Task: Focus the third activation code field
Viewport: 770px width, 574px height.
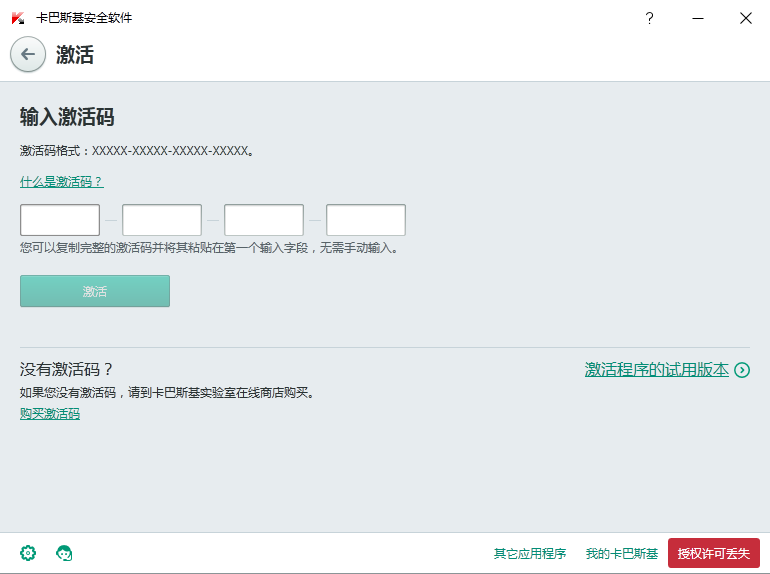Action: click(x=264, y=220)
